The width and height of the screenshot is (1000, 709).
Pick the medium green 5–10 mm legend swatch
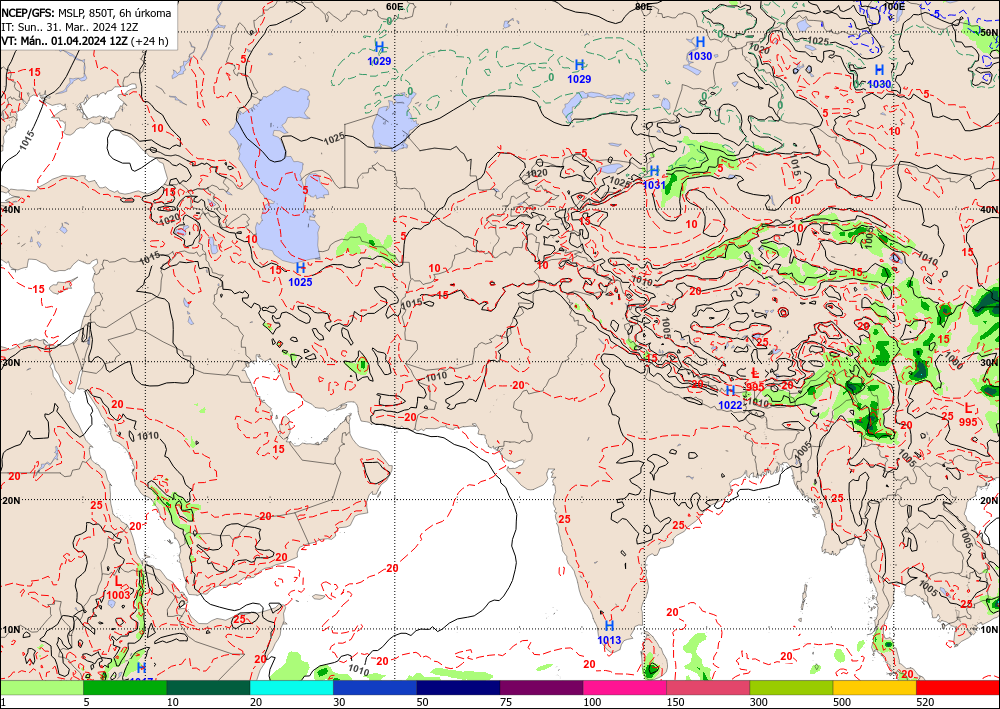[125, 688]
